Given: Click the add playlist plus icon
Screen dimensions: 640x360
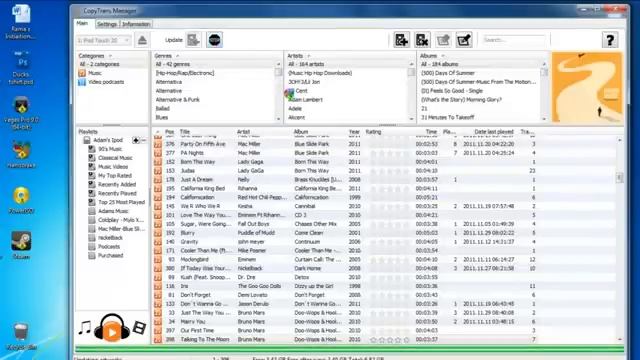Looking at the screenshot, I should pyautogui.click(x=136, y=140).
